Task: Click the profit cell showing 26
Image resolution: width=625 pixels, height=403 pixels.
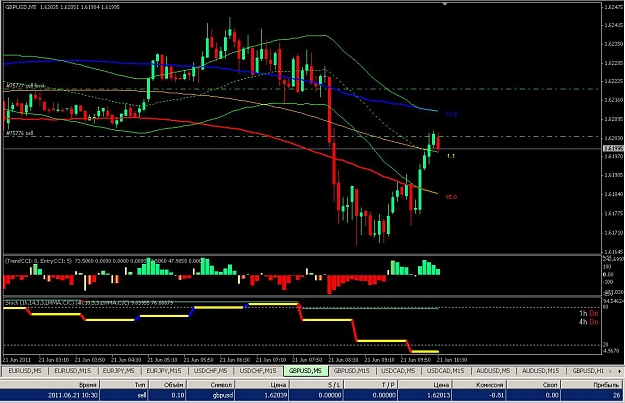Action: click(x=592, y=395)
